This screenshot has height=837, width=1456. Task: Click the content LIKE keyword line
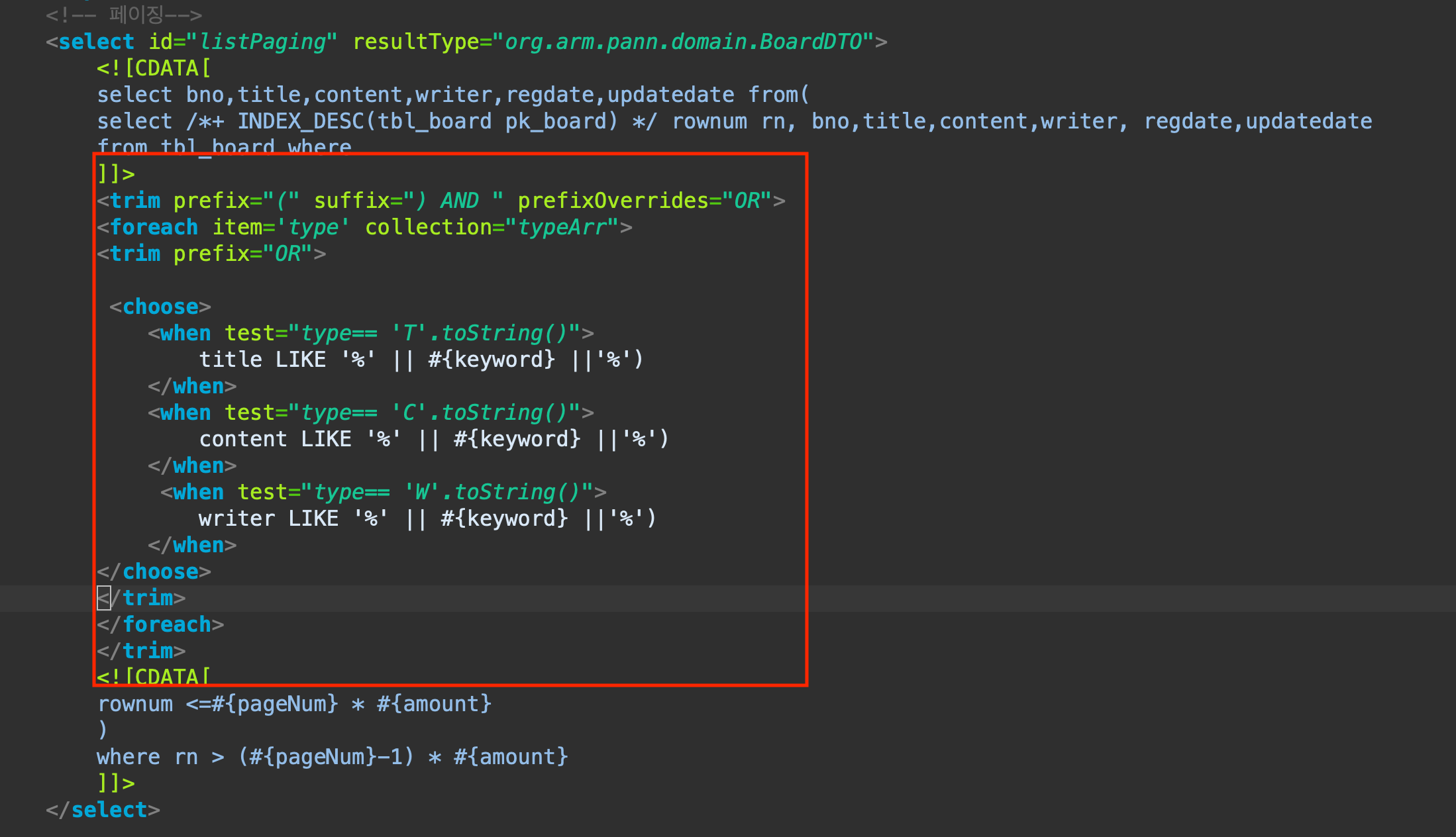433,439
